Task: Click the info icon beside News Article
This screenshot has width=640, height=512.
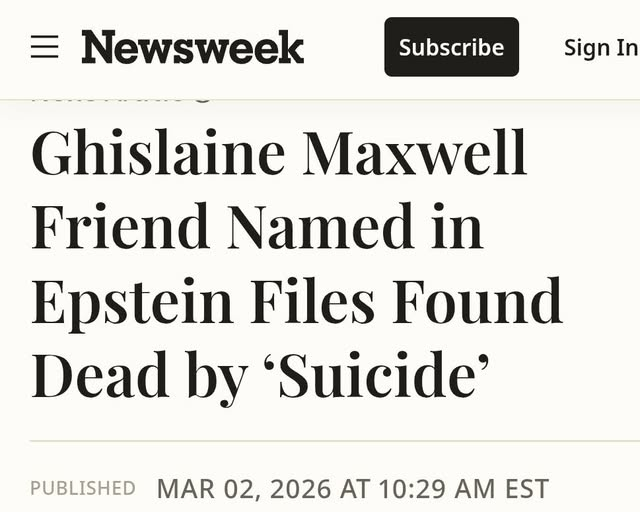Action: [203, 98]
